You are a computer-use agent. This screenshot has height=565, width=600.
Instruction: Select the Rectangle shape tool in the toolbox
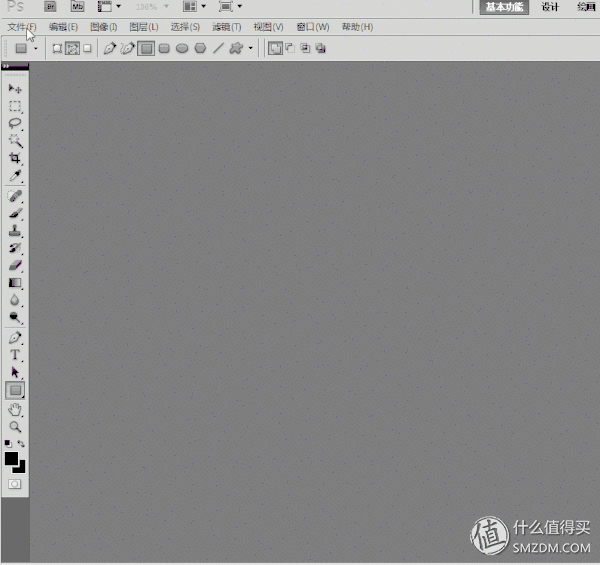15,390
